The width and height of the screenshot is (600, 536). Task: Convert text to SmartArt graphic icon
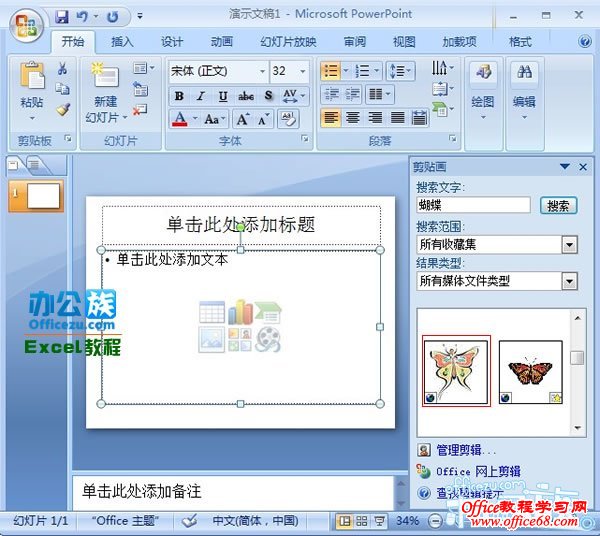coord(442,110)
